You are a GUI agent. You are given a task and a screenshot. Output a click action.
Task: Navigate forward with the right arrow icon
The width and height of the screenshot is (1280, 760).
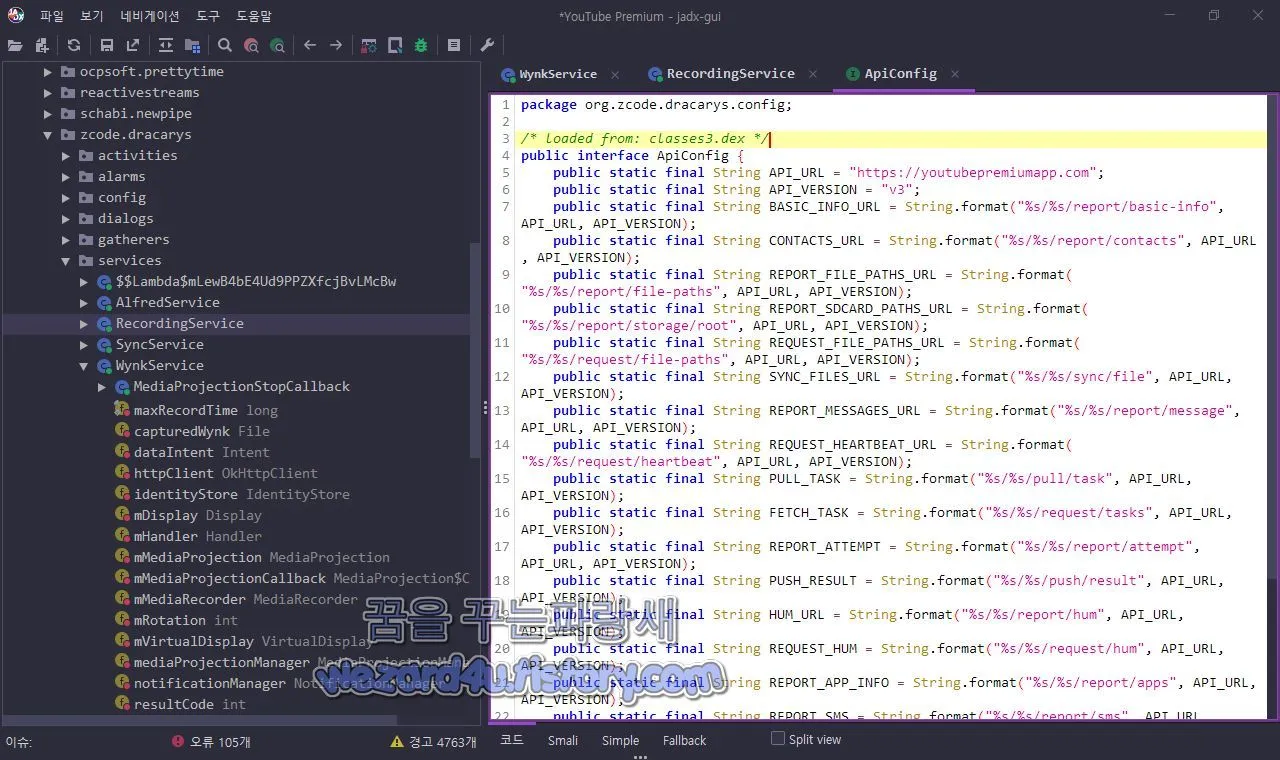coord(336,45)
